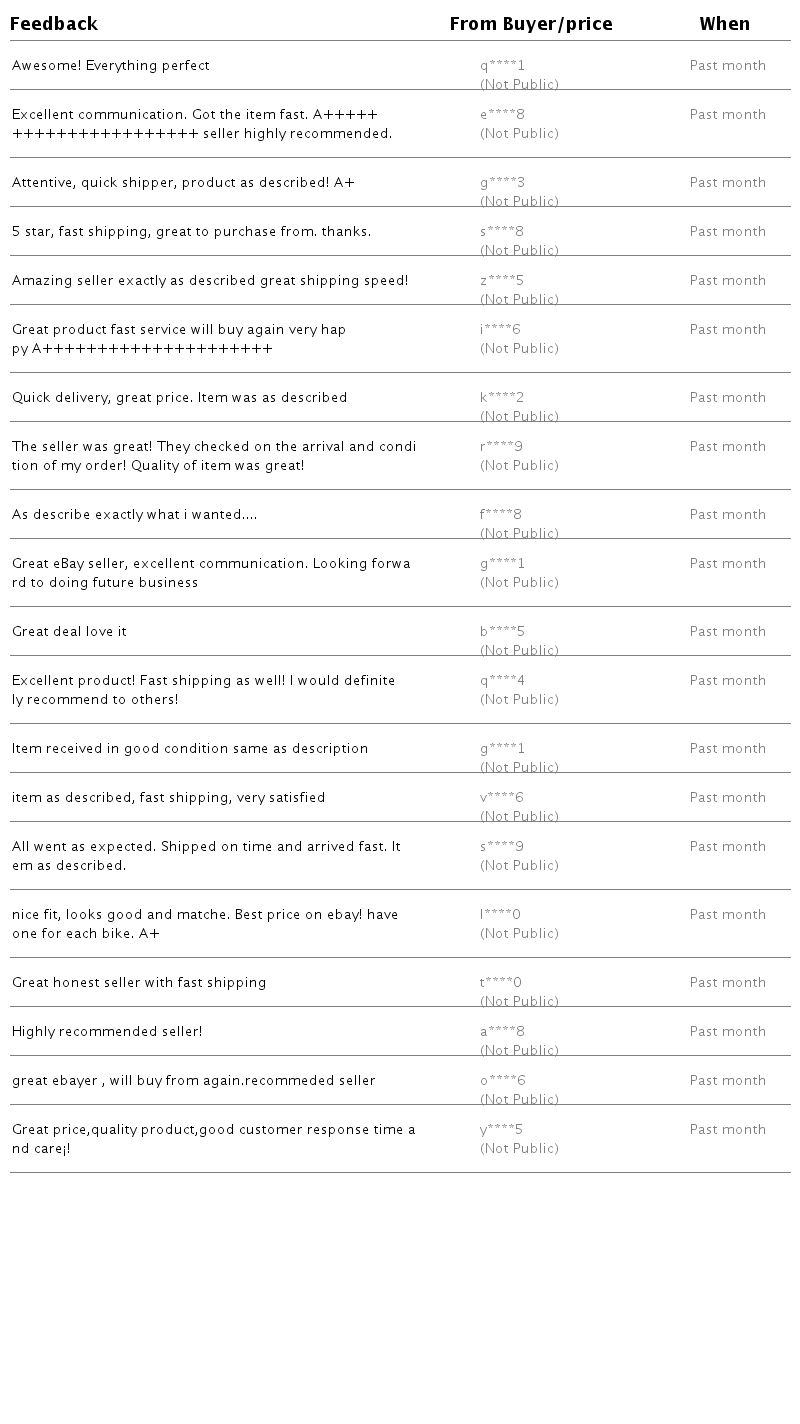Click the From Buyer/price column header
The height and width of the screenshot is (1424, 800).
[531, 24]
